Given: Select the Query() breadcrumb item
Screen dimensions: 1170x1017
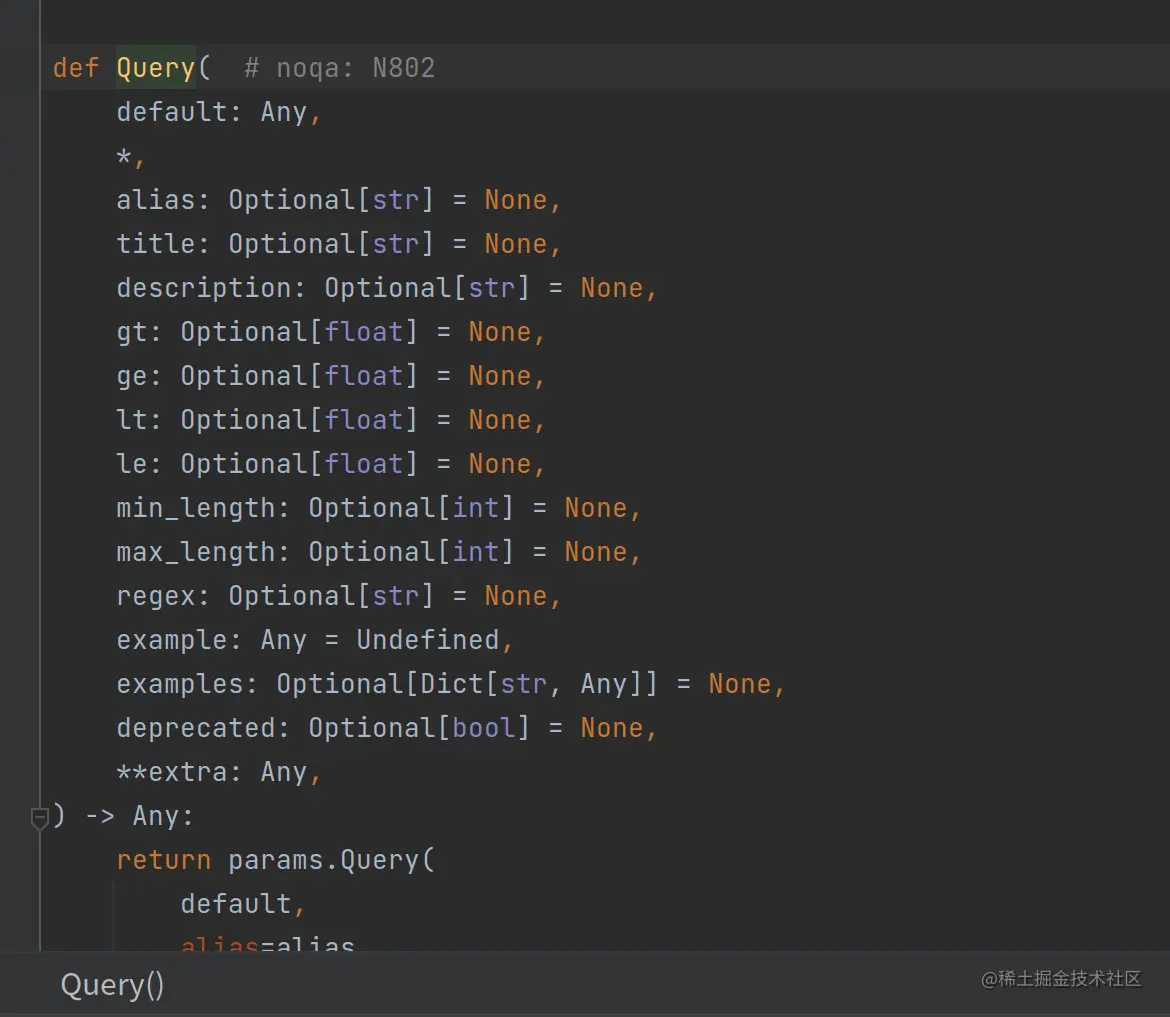Looking at the screenshot, I should pos(112,985).
